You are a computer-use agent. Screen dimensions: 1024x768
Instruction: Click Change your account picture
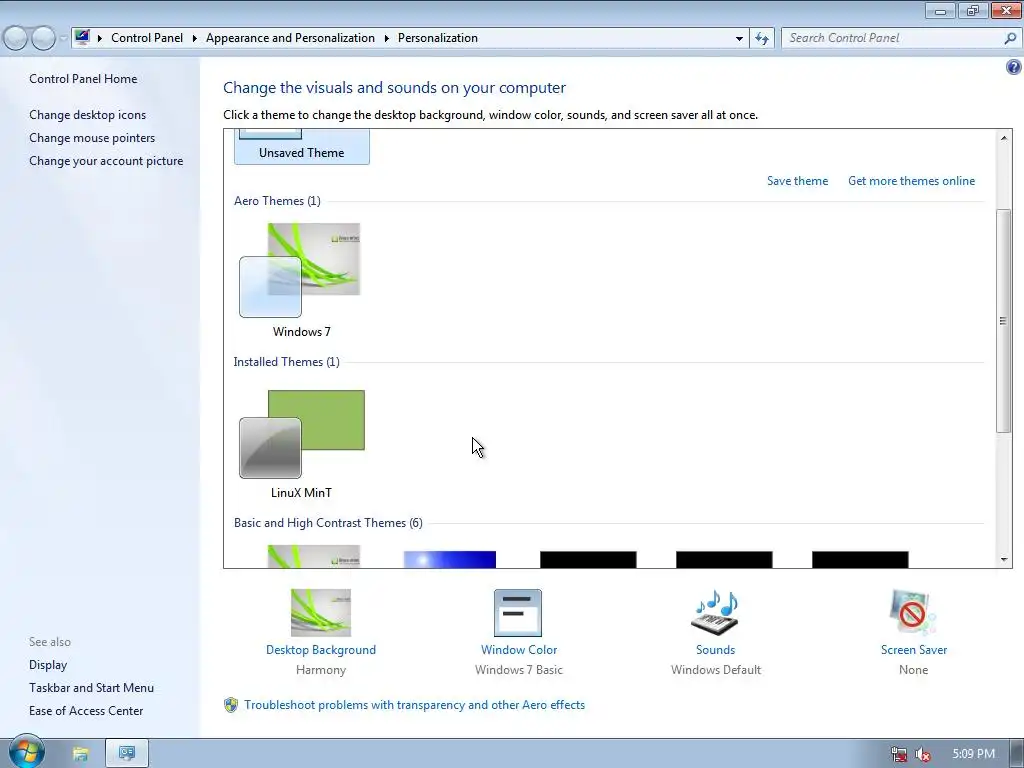[106, 161]
